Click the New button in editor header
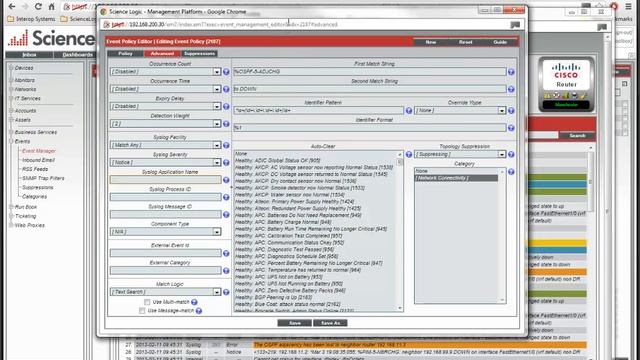 tap(431, 42)
